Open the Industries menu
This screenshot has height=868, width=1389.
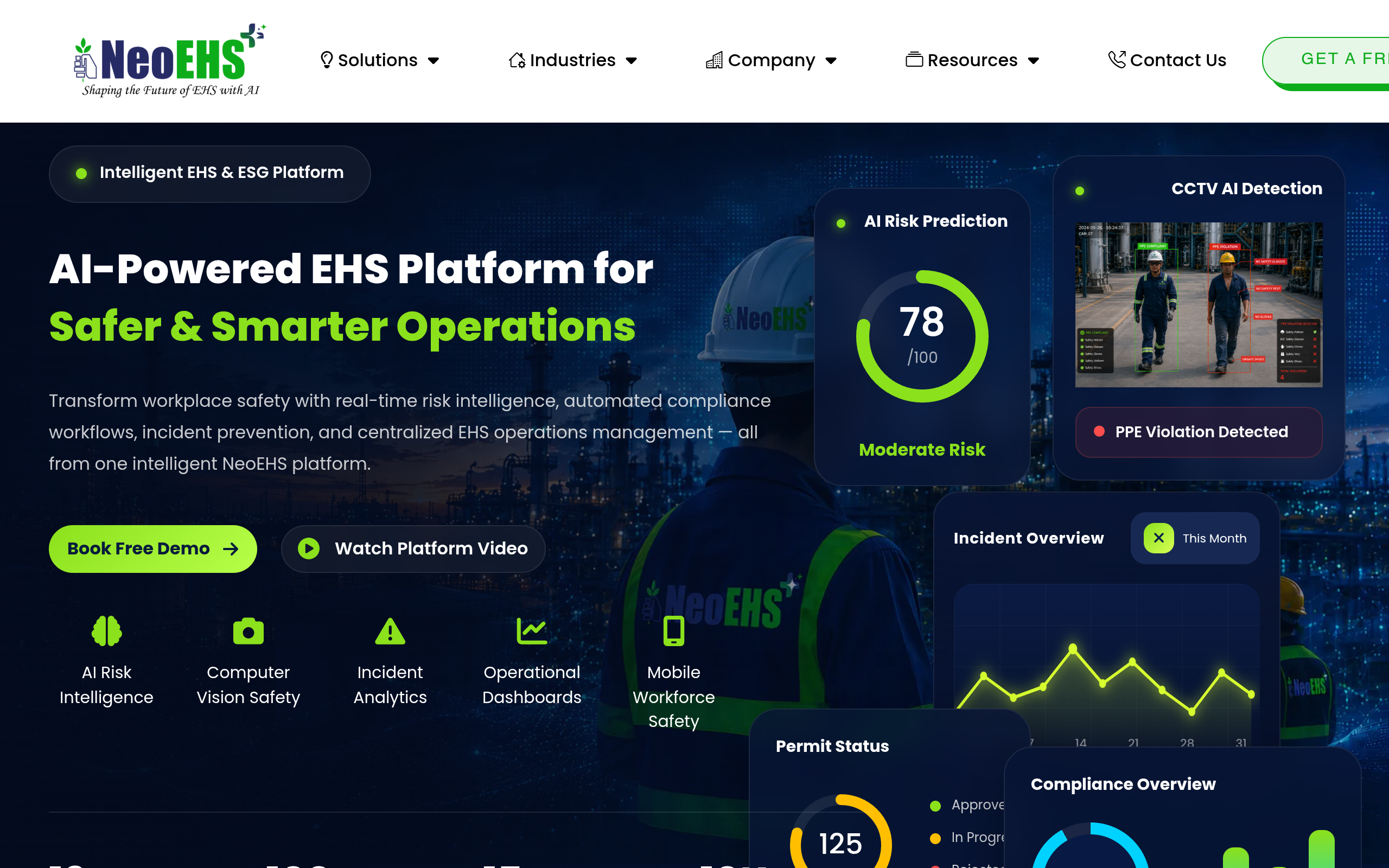click(x=573, y=60)
